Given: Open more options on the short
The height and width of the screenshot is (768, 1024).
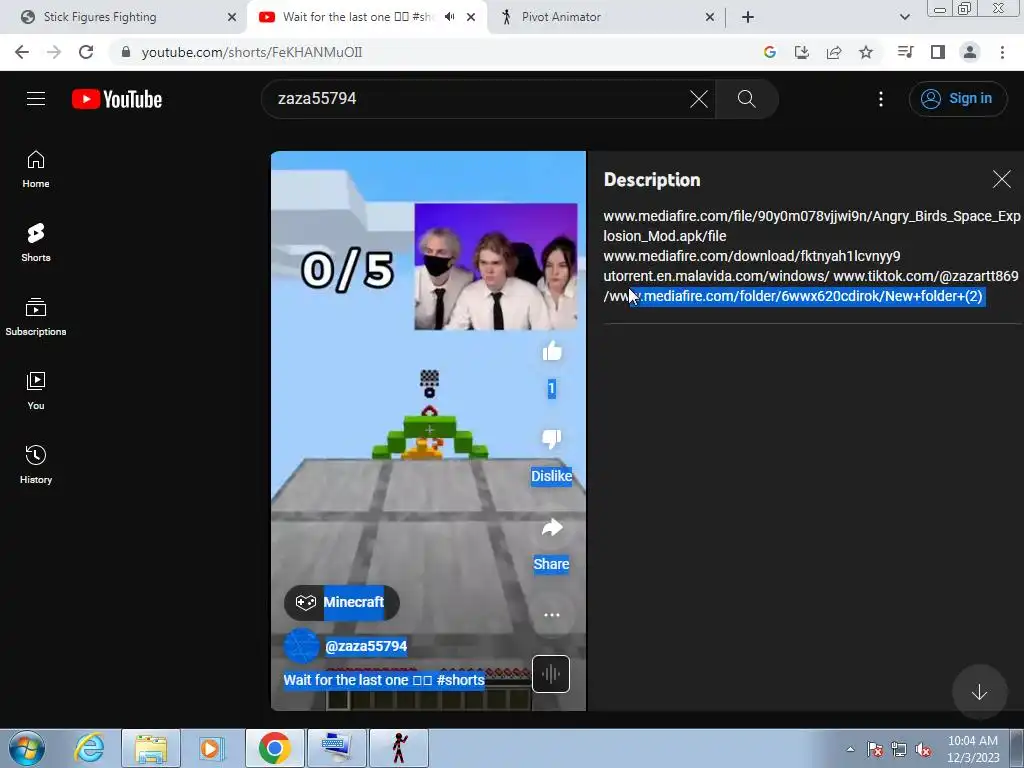Looking at the screenshot, I should point(552,615).
